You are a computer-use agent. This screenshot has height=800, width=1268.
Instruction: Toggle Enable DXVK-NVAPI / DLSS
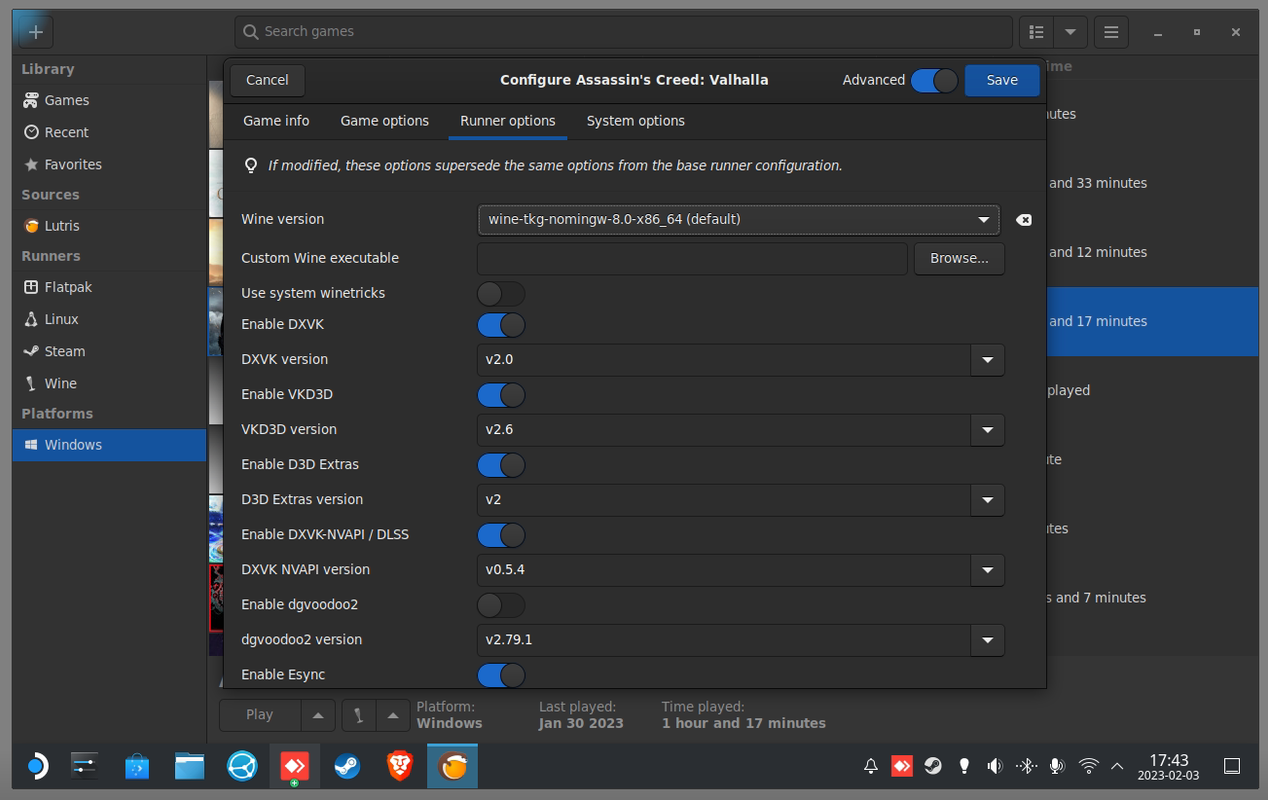click(x=501, y=535)
